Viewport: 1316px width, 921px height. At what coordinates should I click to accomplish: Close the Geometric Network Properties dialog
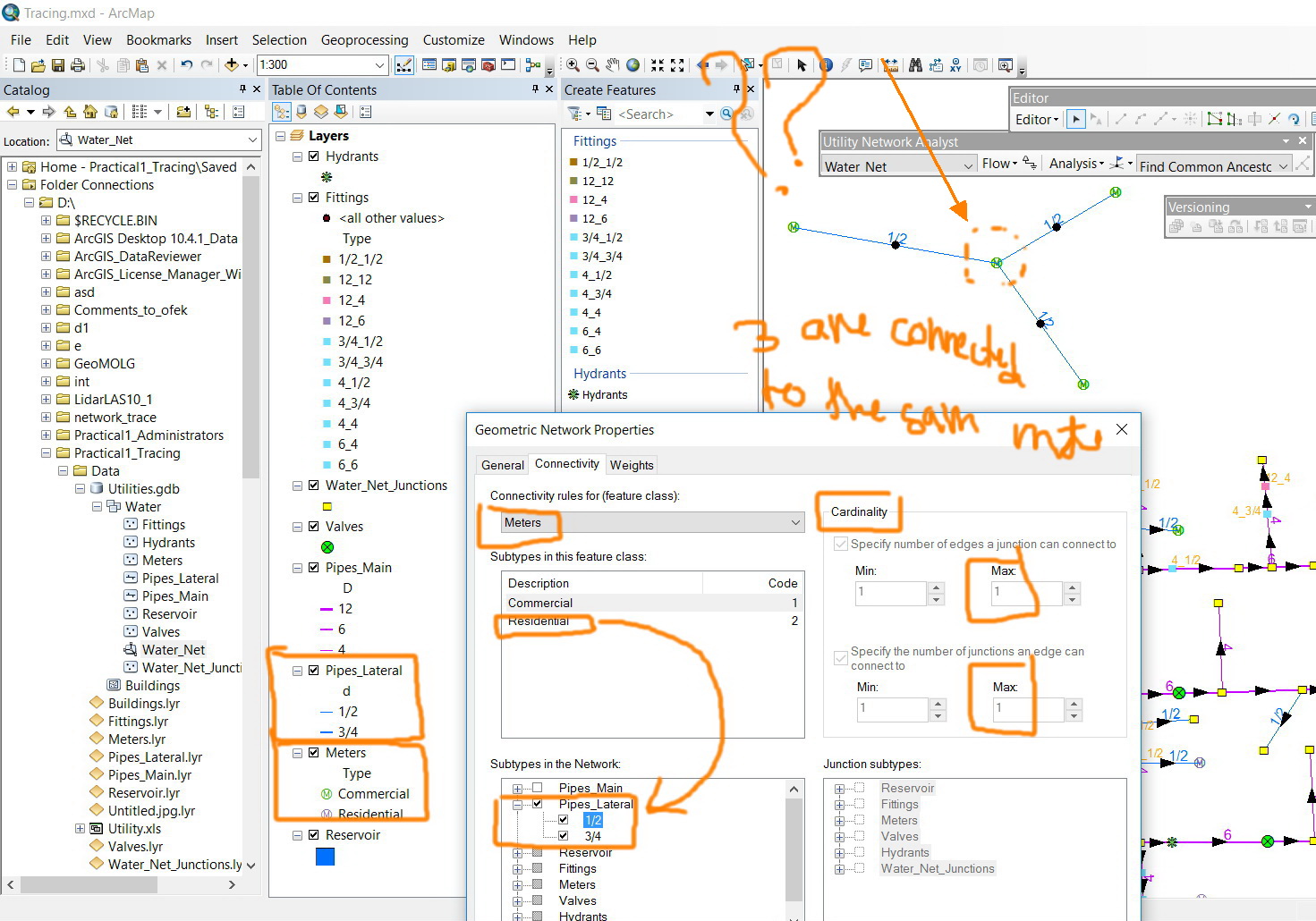[1122, 430]
